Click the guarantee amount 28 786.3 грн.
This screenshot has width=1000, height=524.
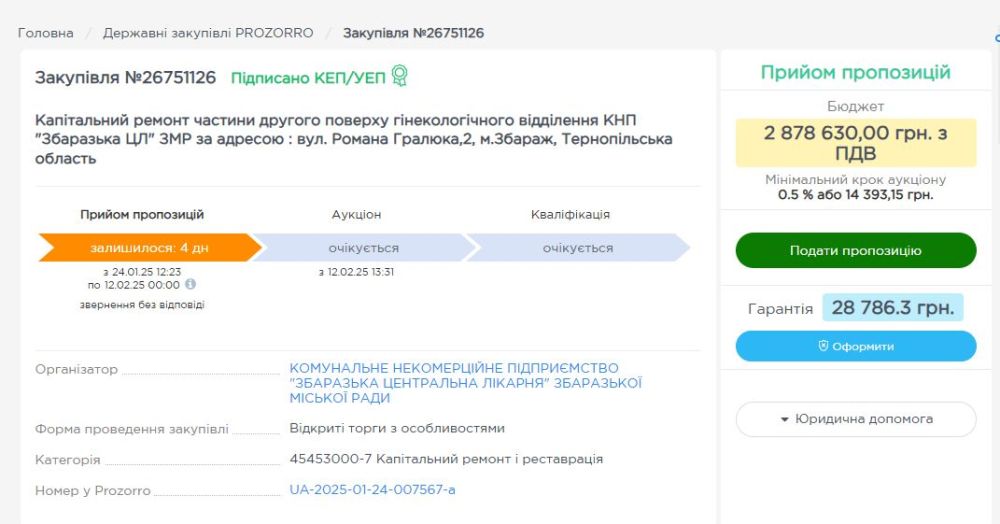[x=892, y=308]
